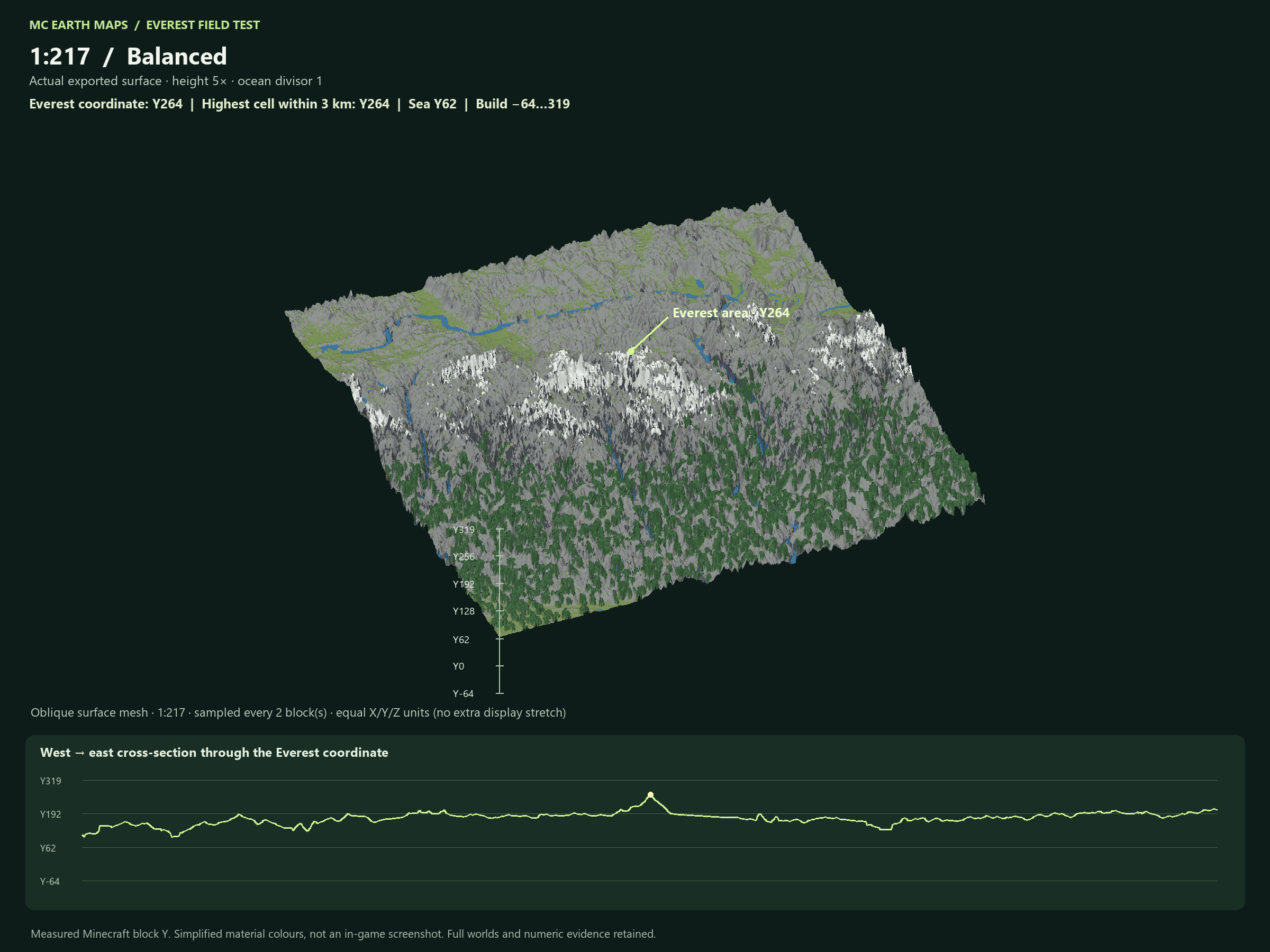Click the Y128 label on vertical scale
This screenshot has width=1270, height=952.
coord(464,611)
